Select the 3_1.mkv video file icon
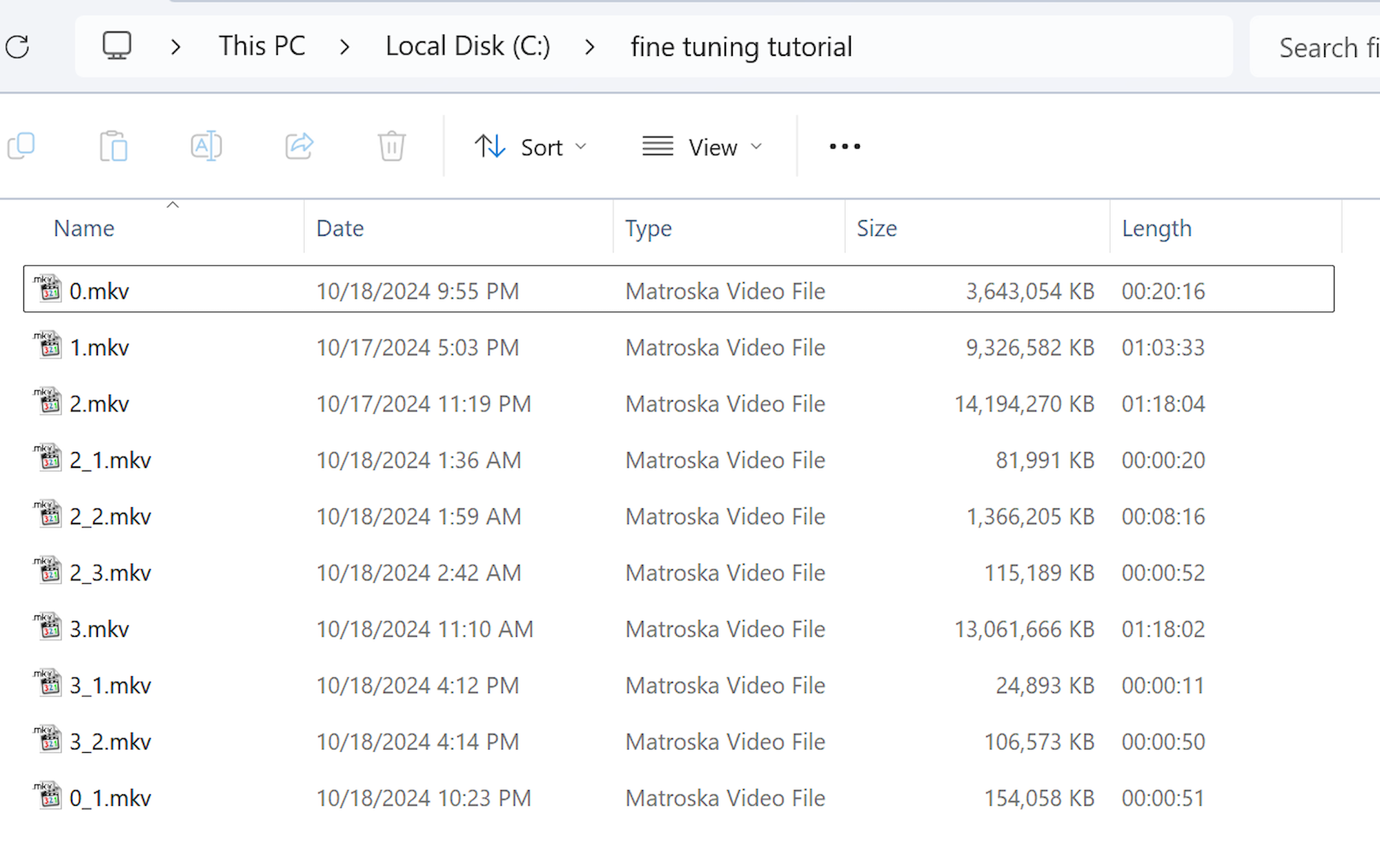Viewport: 1380px width, 868px height. click(48, 684)
